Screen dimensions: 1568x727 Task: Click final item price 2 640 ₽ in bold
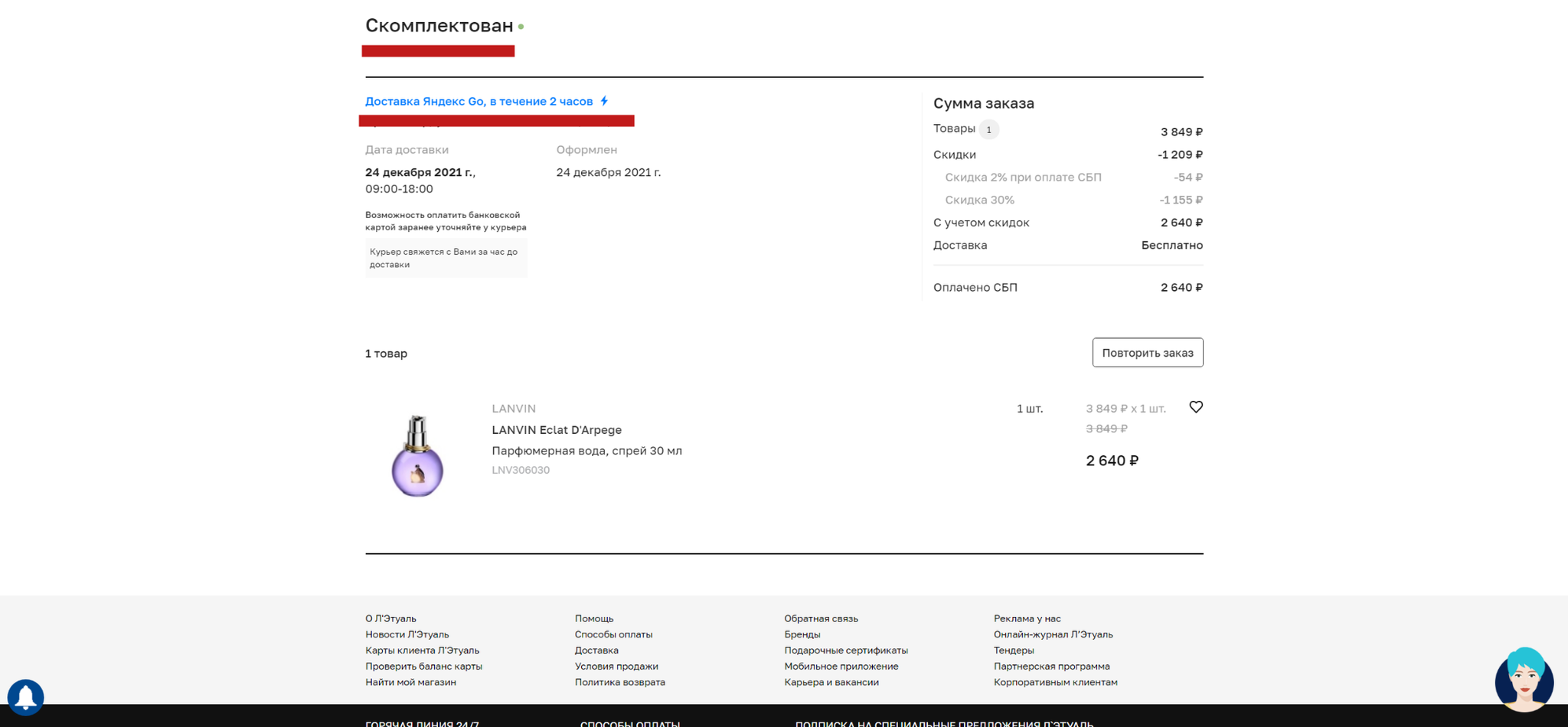1112,461
